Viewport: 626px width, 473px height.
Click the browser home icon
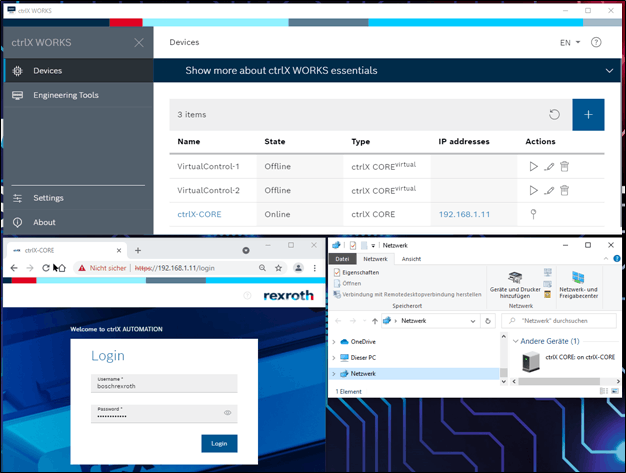pyautogui.click(x=62, y=268)
